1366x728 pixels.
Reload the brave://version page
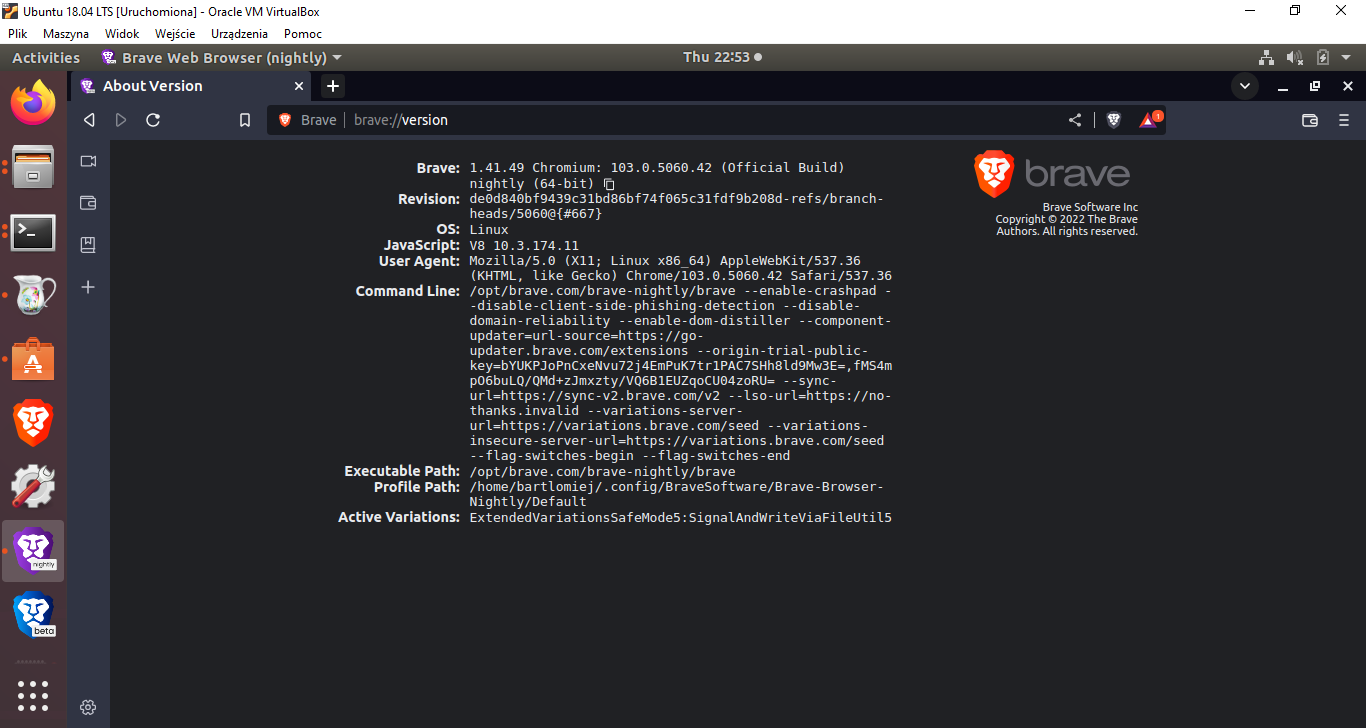tap(152, 119)
